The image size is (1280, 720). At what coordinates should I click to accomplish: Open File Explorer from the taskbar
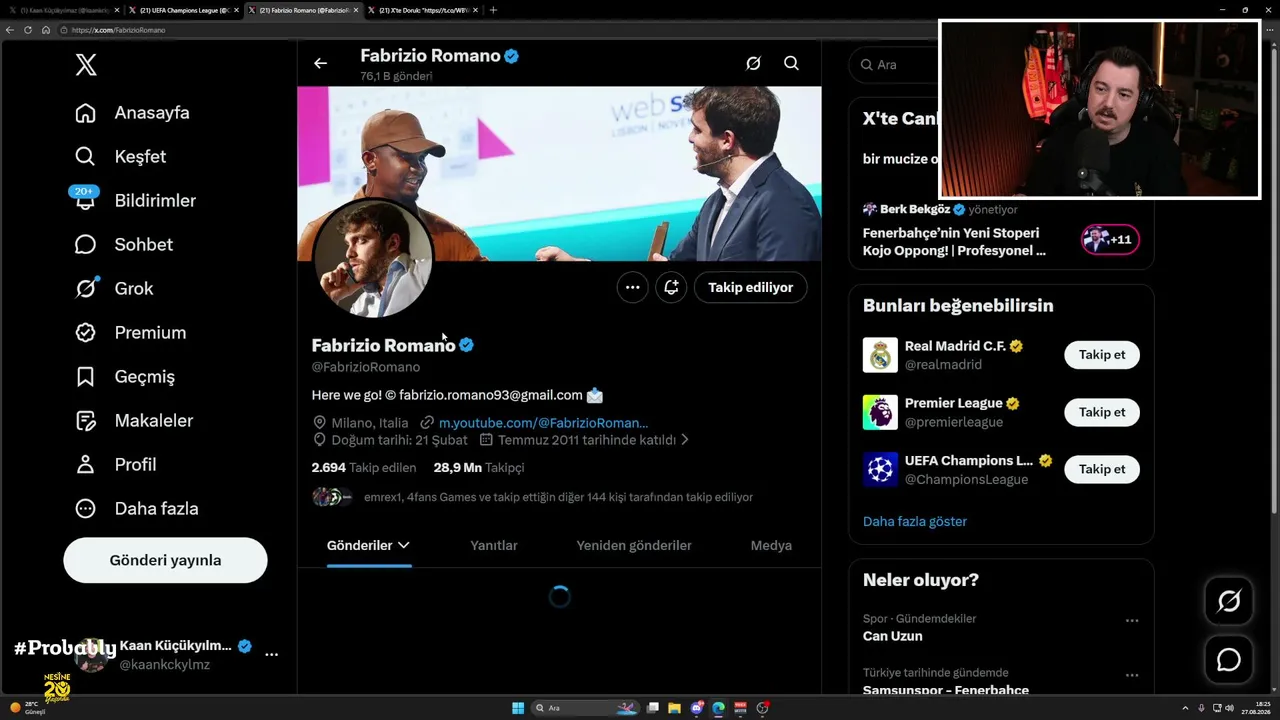click(675, 708)
